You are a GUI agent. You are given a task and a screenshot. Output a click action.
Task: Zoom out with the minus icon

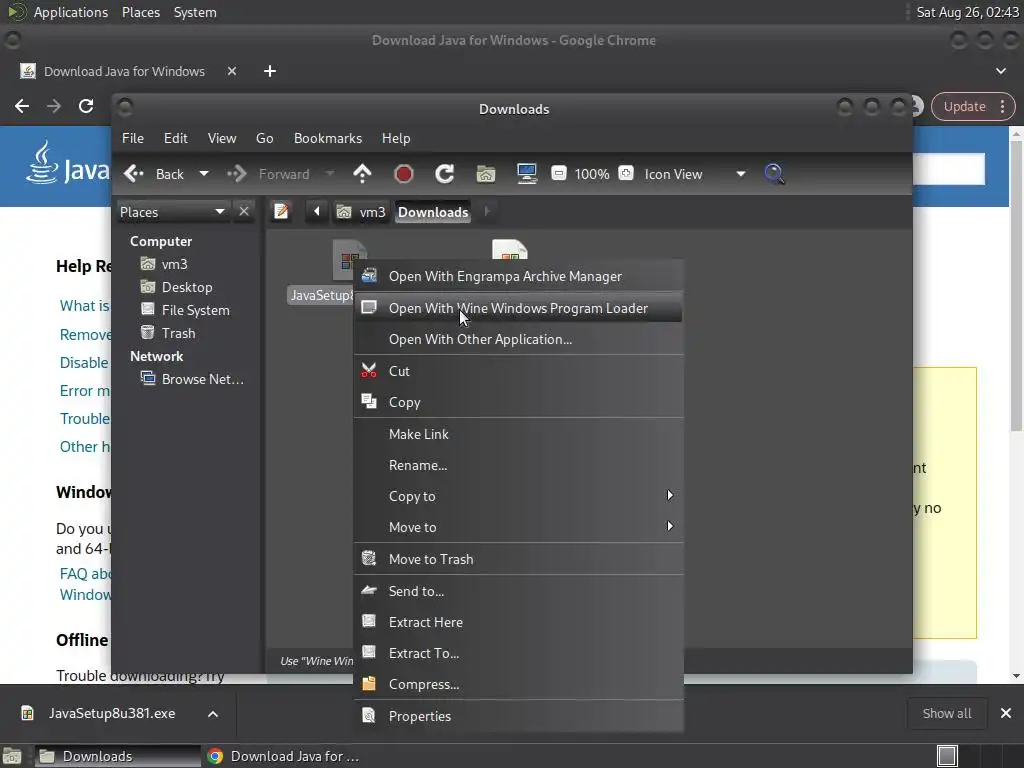click(x=558, y=174)
